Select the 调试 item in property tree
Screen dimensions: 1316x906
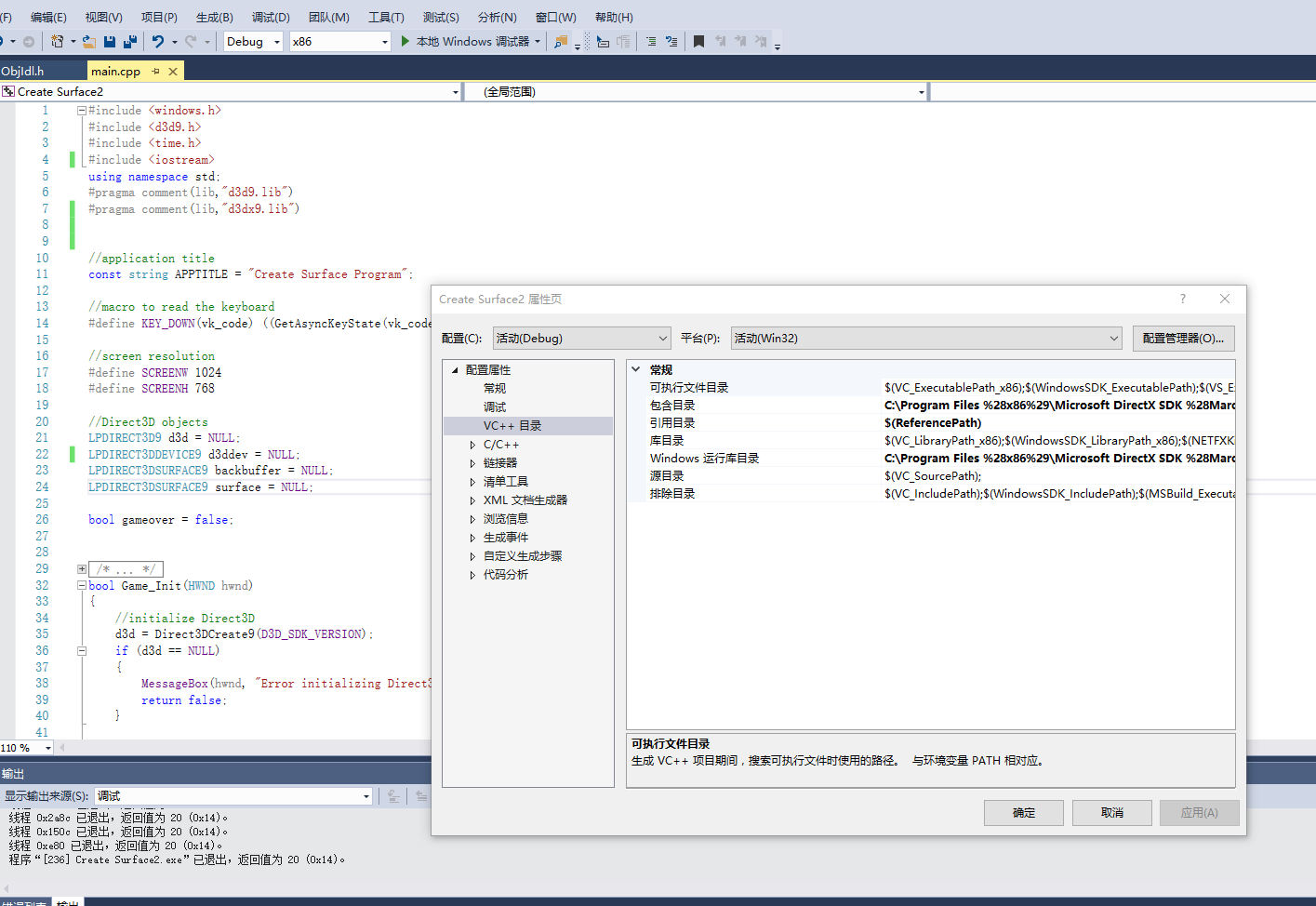tap(495, 407)
